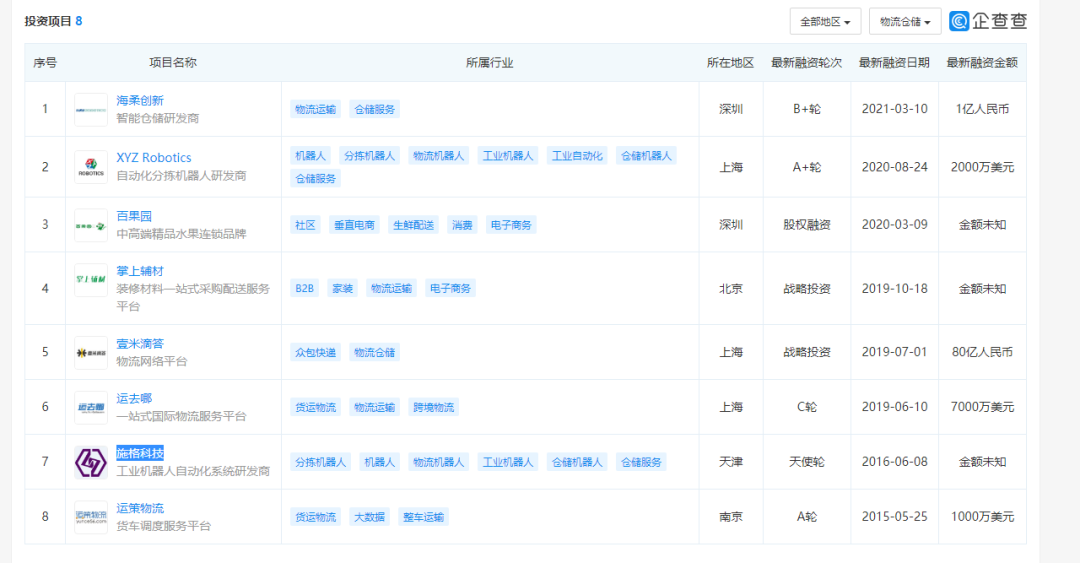Click 仓储服务 tag in XYZ Robotics row
Viewport: 1080px width, 563px height.
click(x=315, y=178)
